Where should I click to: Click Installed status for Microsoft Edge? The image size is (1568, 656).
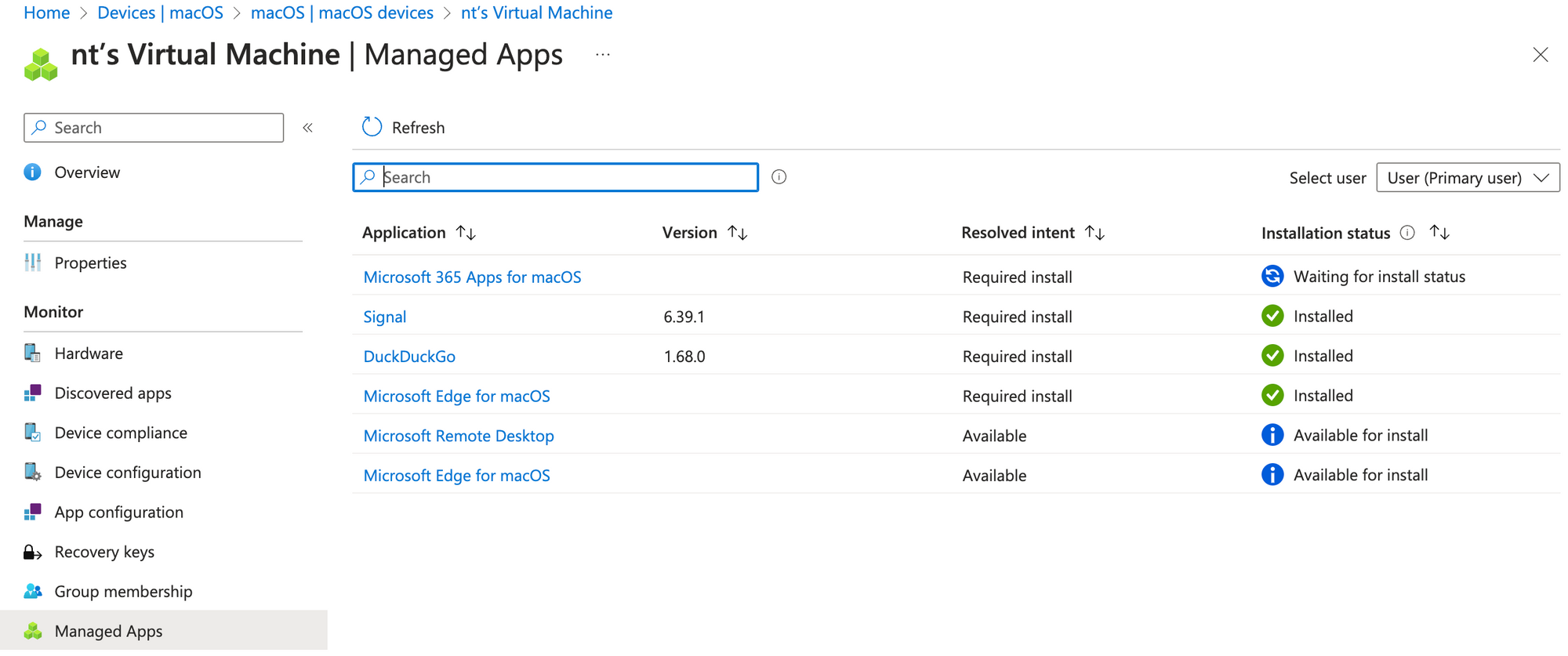(1323, 396)
